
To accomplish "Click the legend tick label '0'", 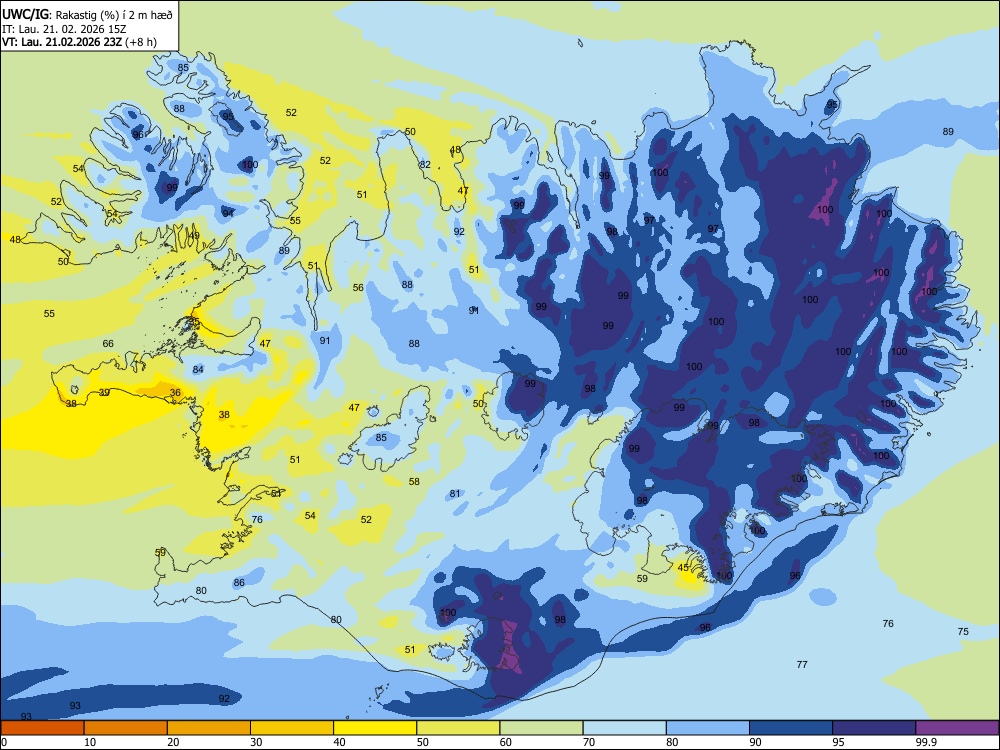I will (x=3, y=742).
